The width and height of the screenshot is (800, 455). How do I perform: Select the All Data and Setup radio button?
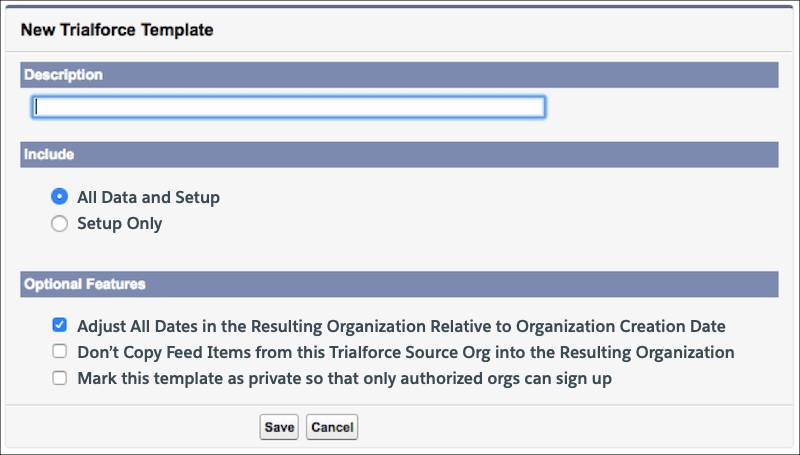click(59, 197)
